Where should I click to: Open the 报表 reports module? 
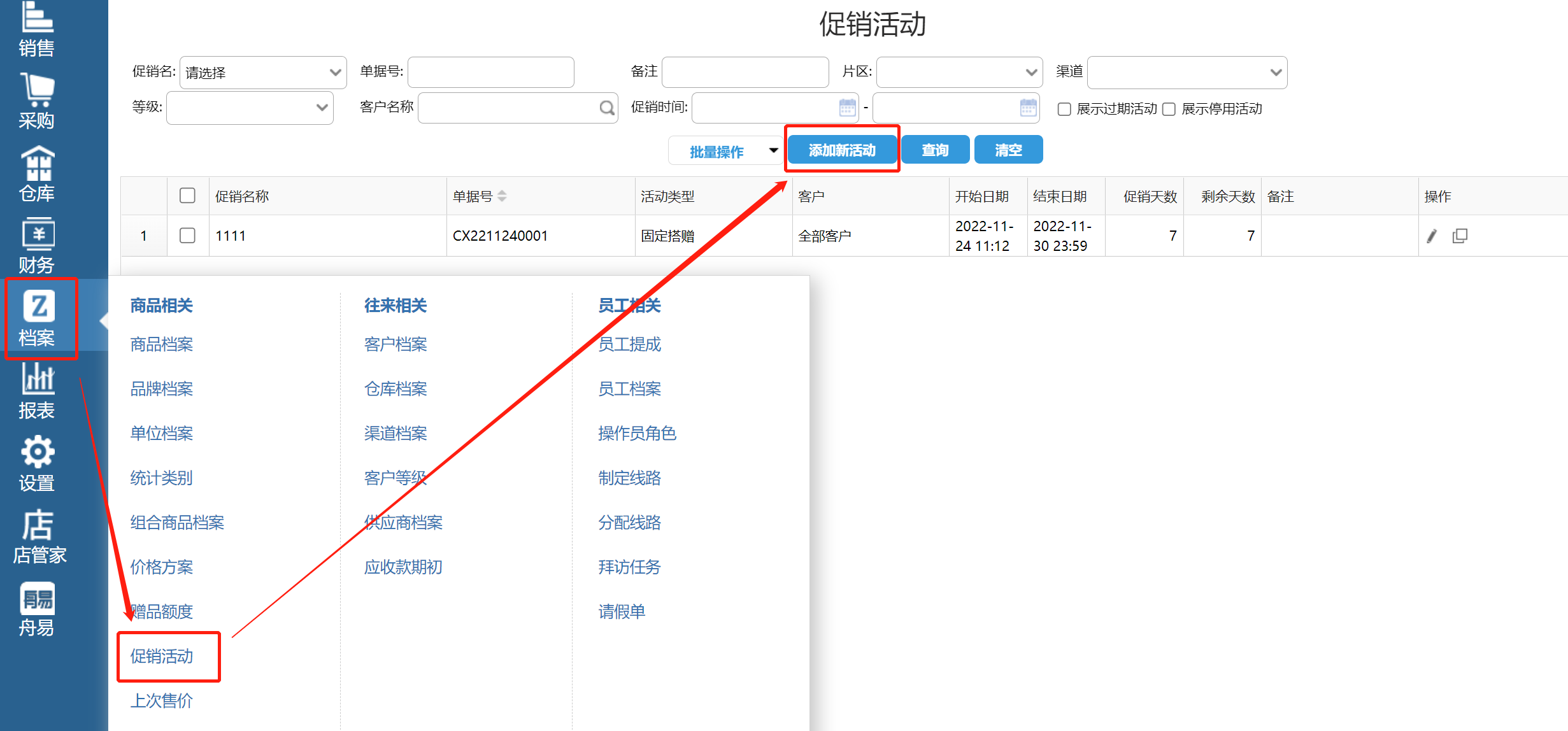[37, 391]
